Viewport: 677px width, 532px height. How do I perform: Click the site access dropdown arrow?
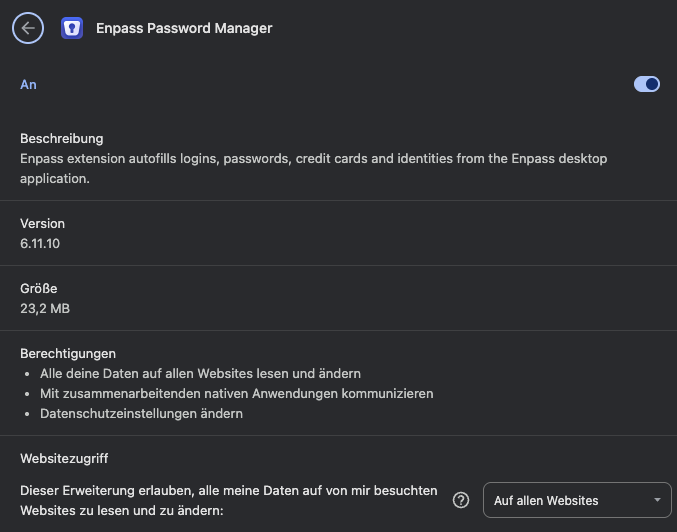point(657,500)
